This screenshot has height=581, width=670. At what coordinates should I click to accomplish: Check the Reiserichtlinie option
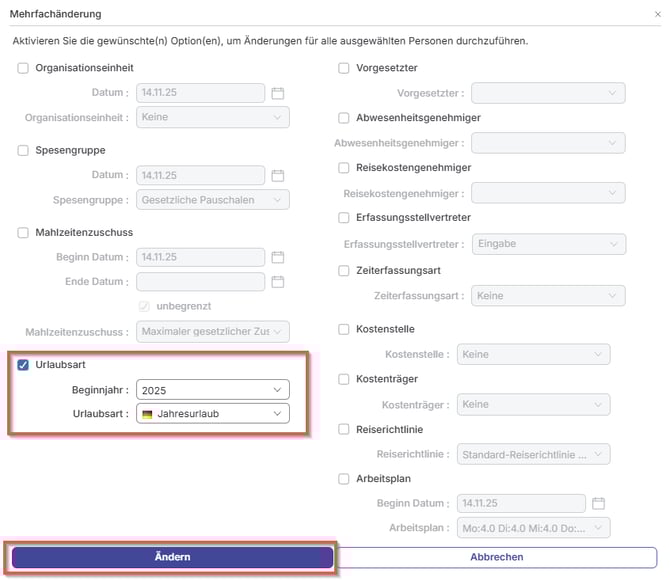coord(344,430)
